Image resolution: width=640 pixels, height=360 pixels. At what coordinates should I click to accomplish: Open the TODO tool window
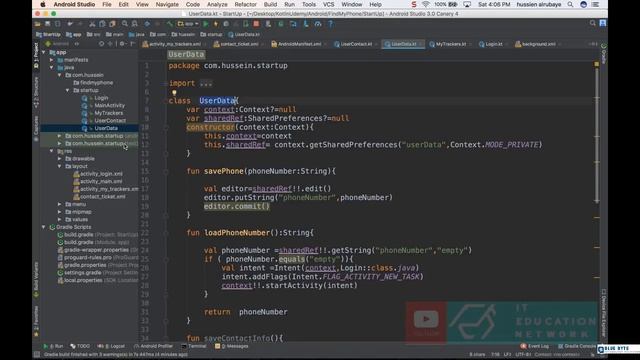(80, 346)
